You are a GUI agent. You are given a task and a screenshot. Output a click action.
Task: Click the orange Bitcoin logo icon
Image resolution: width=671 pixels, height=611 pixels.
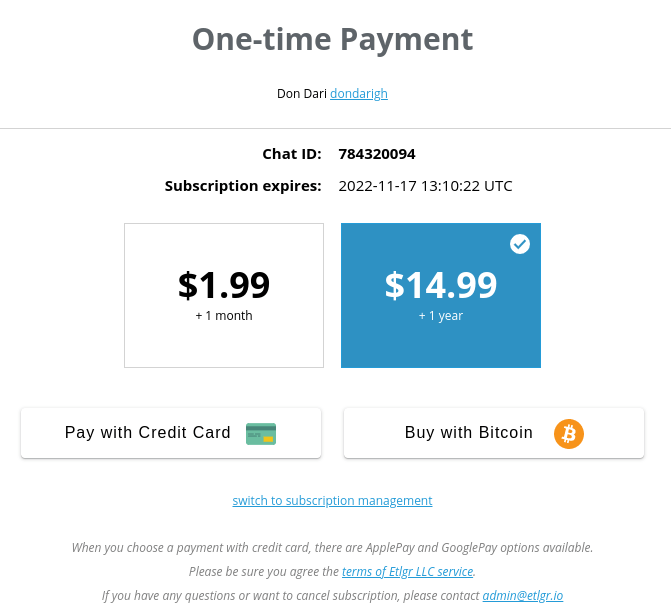(569, 433)
